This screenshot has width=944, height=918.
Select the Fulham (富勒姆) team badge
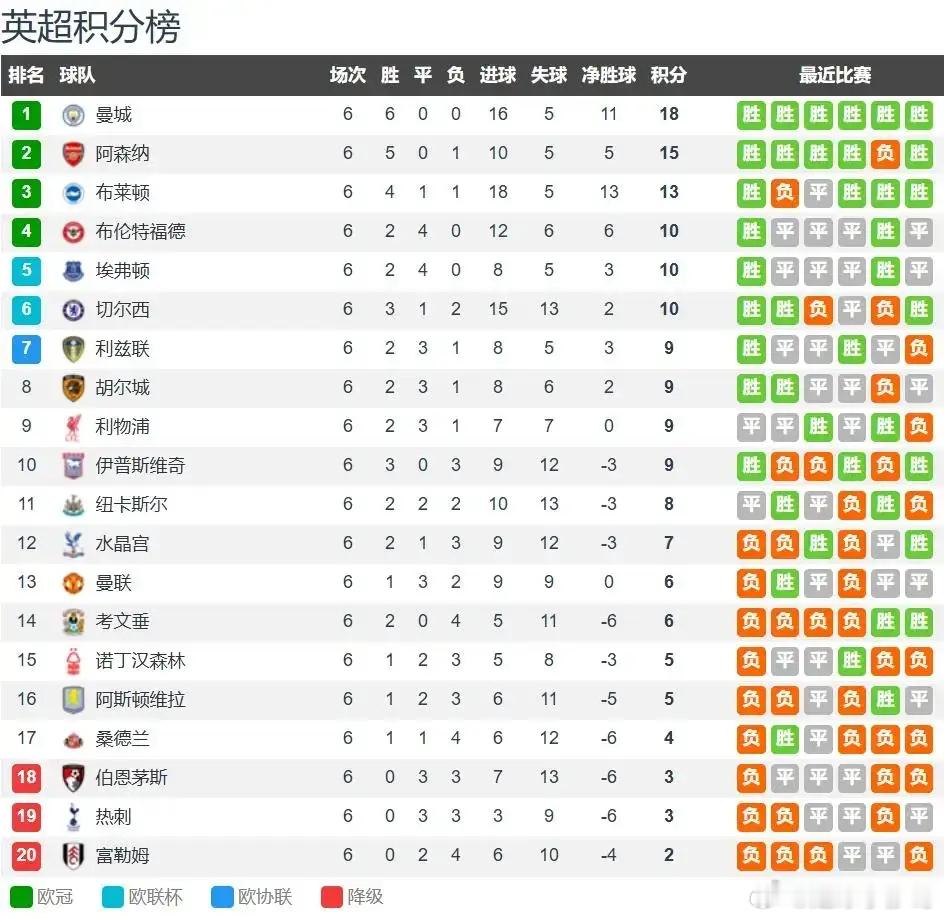[73, 855]
